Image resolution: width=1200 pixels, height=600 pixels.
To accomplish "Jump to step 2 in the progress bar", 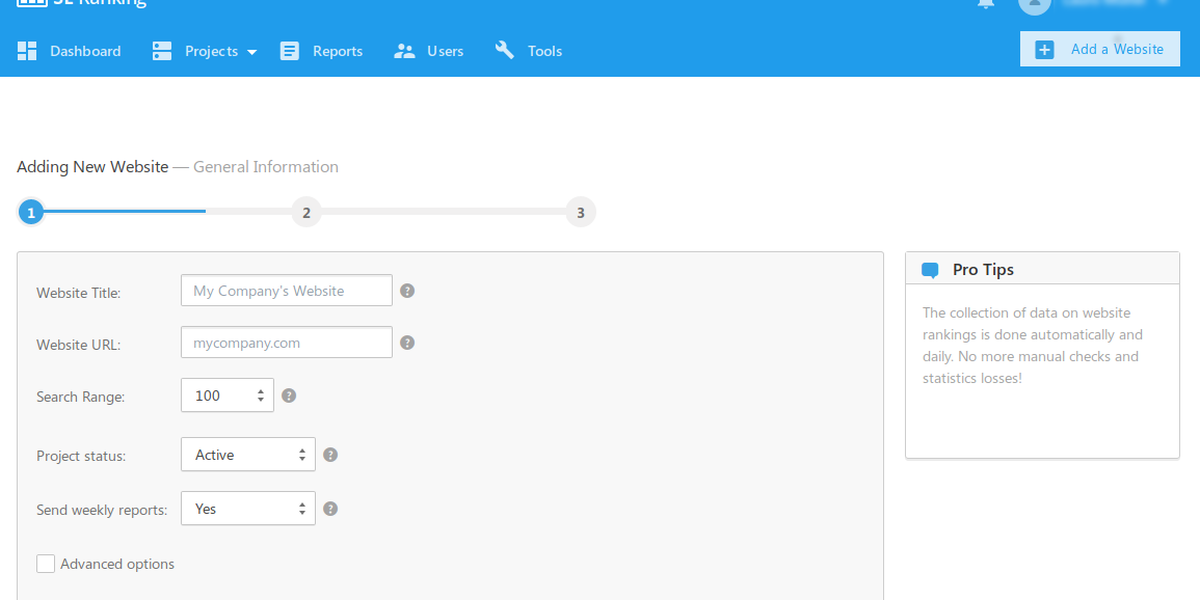I will pyautogui.click(x=306, y=212).
